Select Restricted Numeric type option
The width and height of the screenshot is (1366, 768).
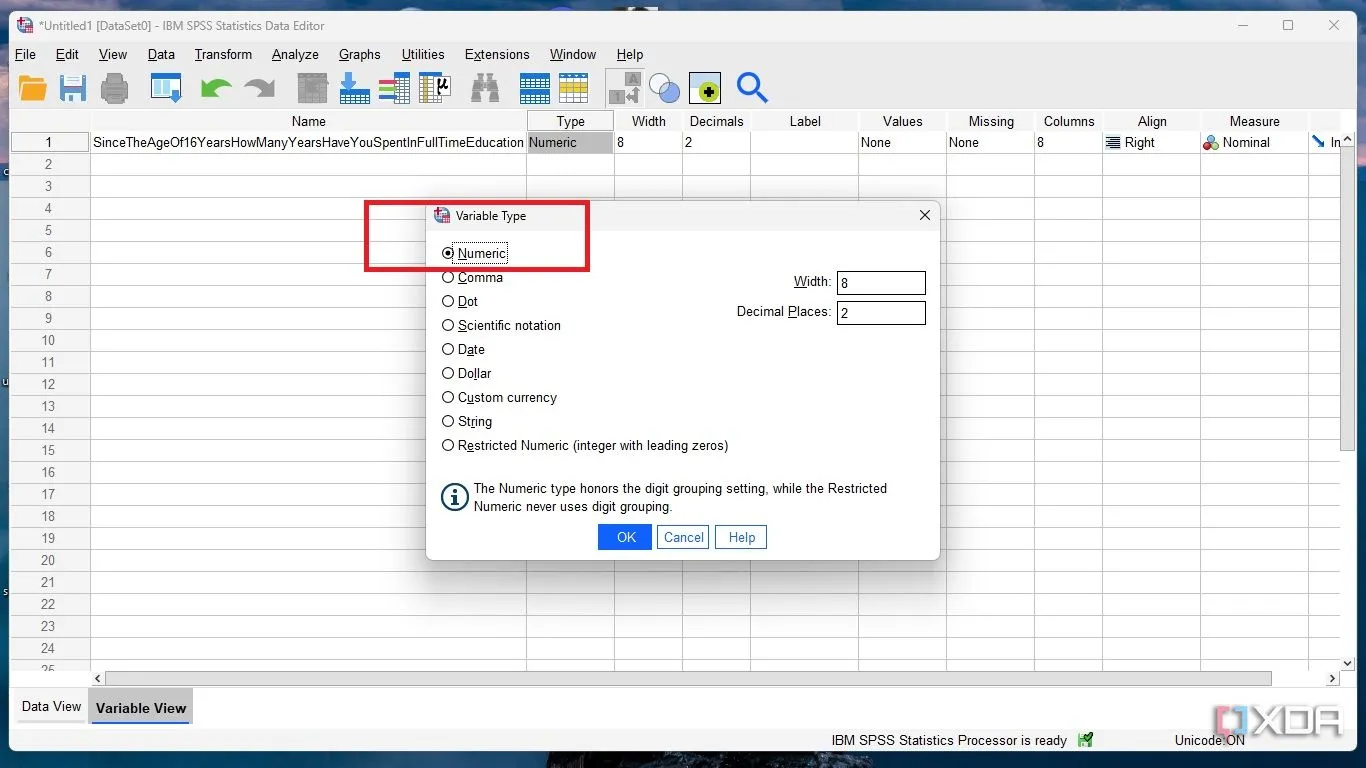[448, 445]
